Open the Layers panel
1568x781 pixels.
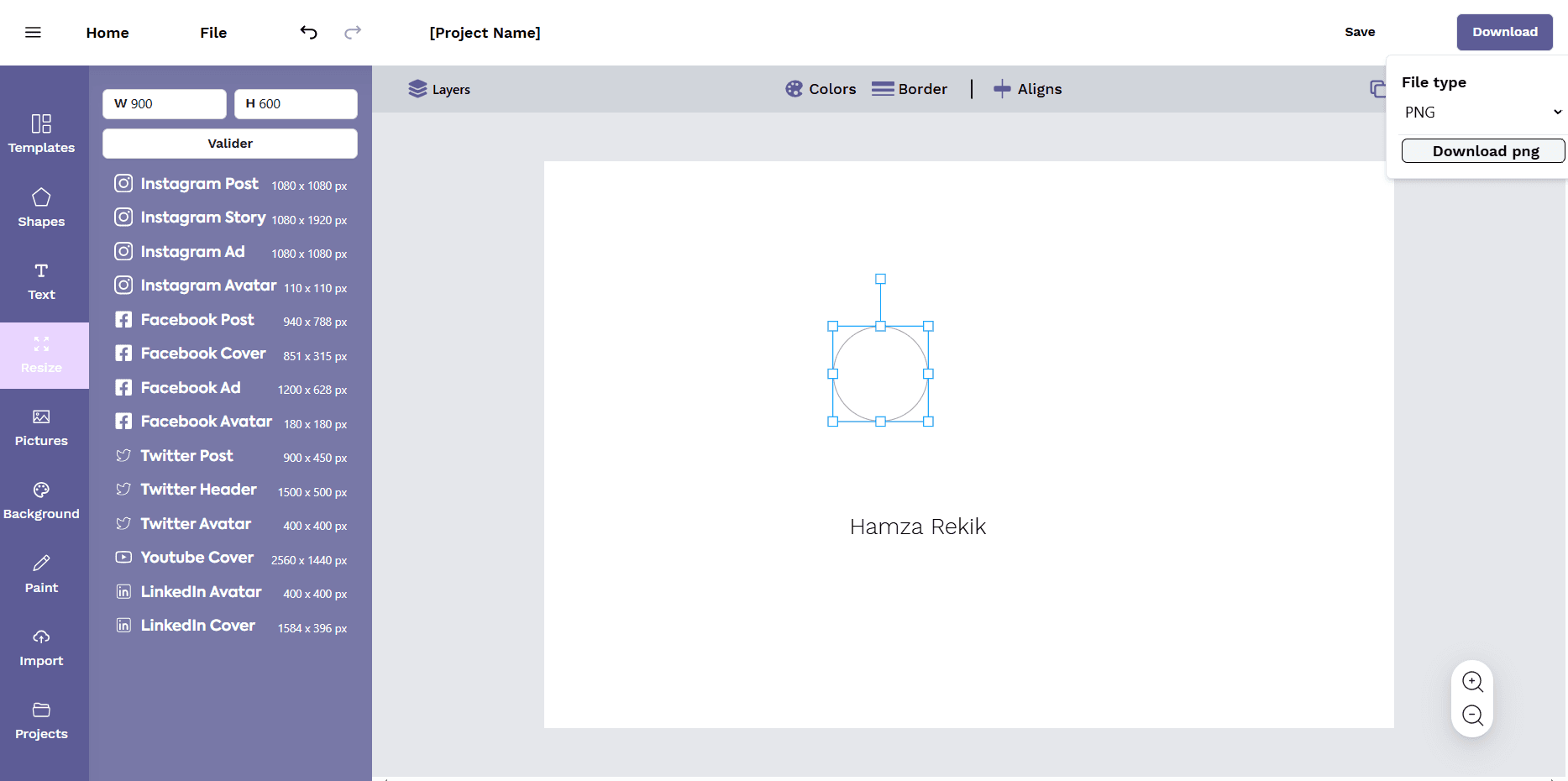439,89
